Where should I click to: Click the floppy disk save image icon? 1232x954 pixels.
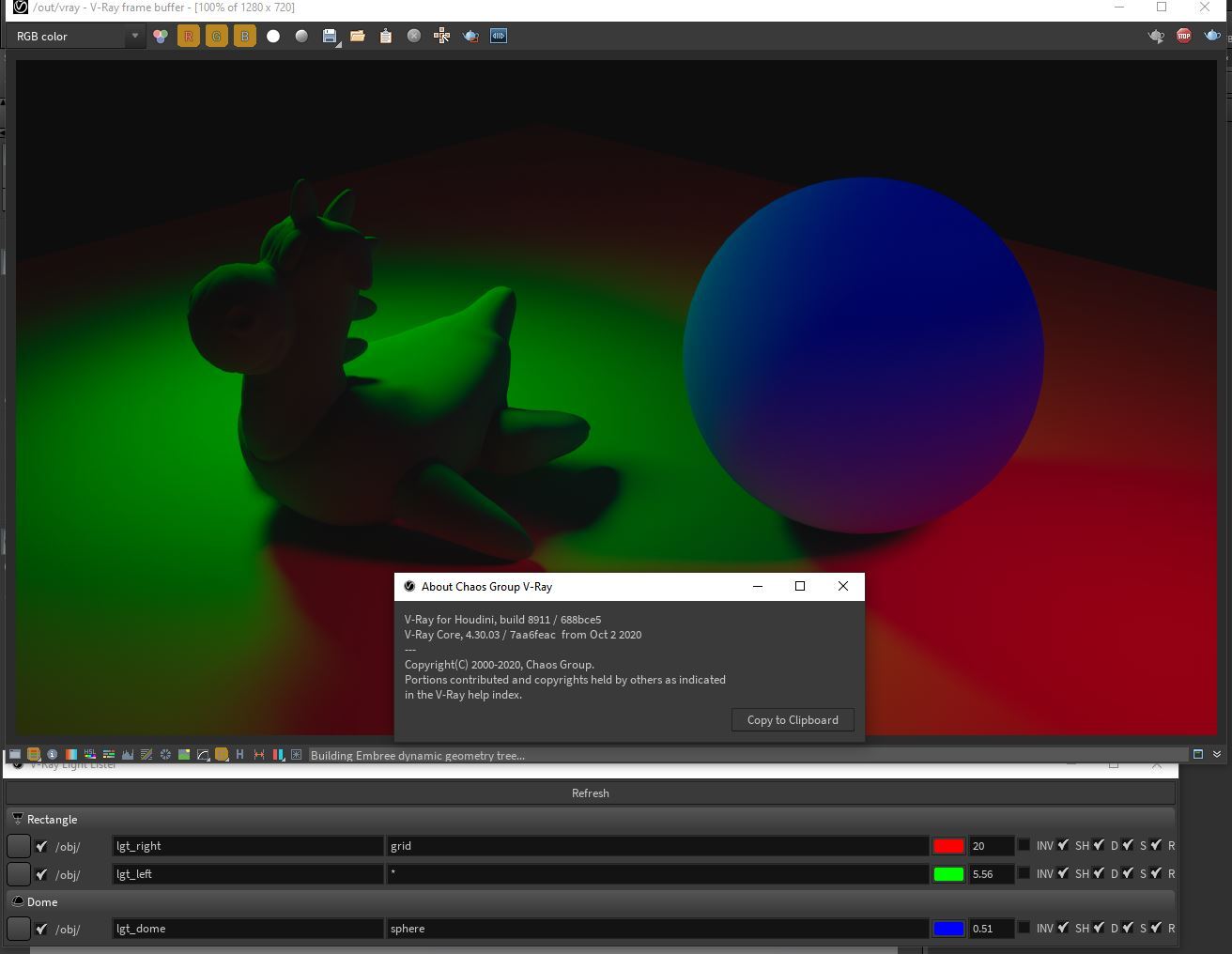click(330, 36)
